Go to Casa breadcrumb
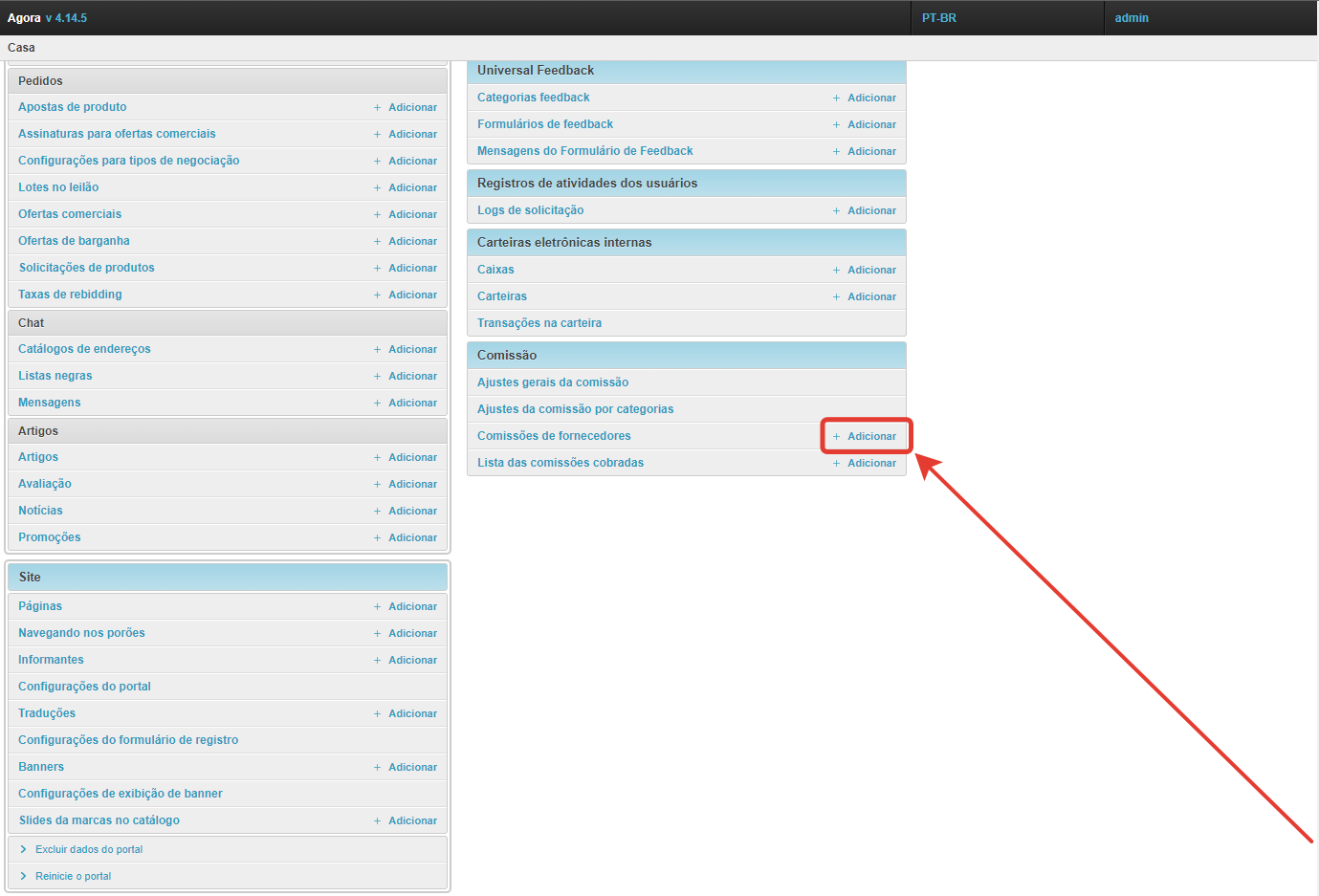This screenshot has width=1319, height=896. (x=21, y=48)
